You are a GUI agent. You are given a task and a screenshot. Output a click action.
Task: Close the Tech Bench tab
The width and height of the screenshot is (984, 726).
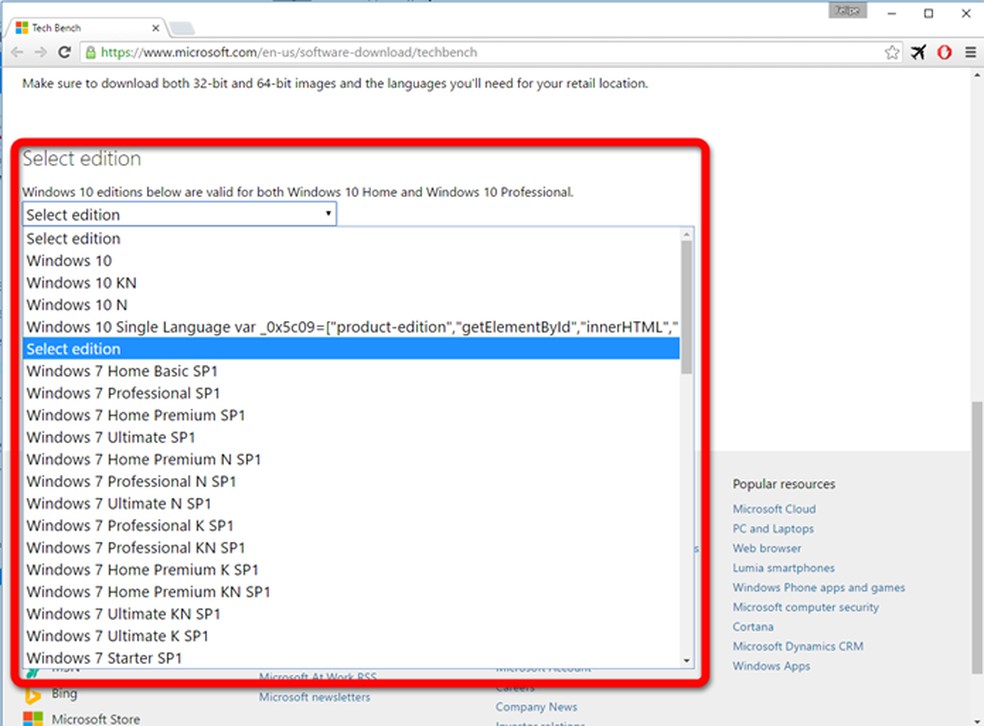pyautogui.click(x=156, y=28)
